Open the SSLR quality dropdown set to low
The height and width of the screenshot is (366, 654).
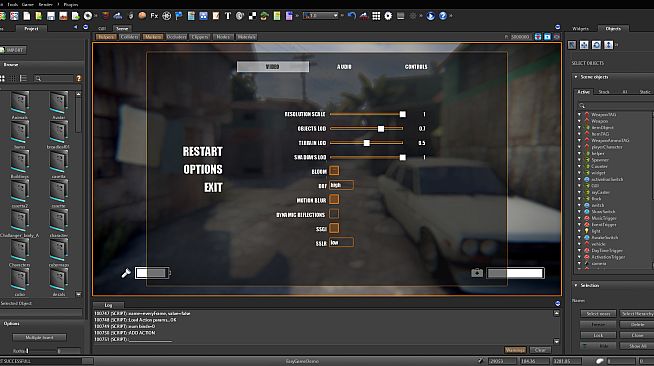341,242
